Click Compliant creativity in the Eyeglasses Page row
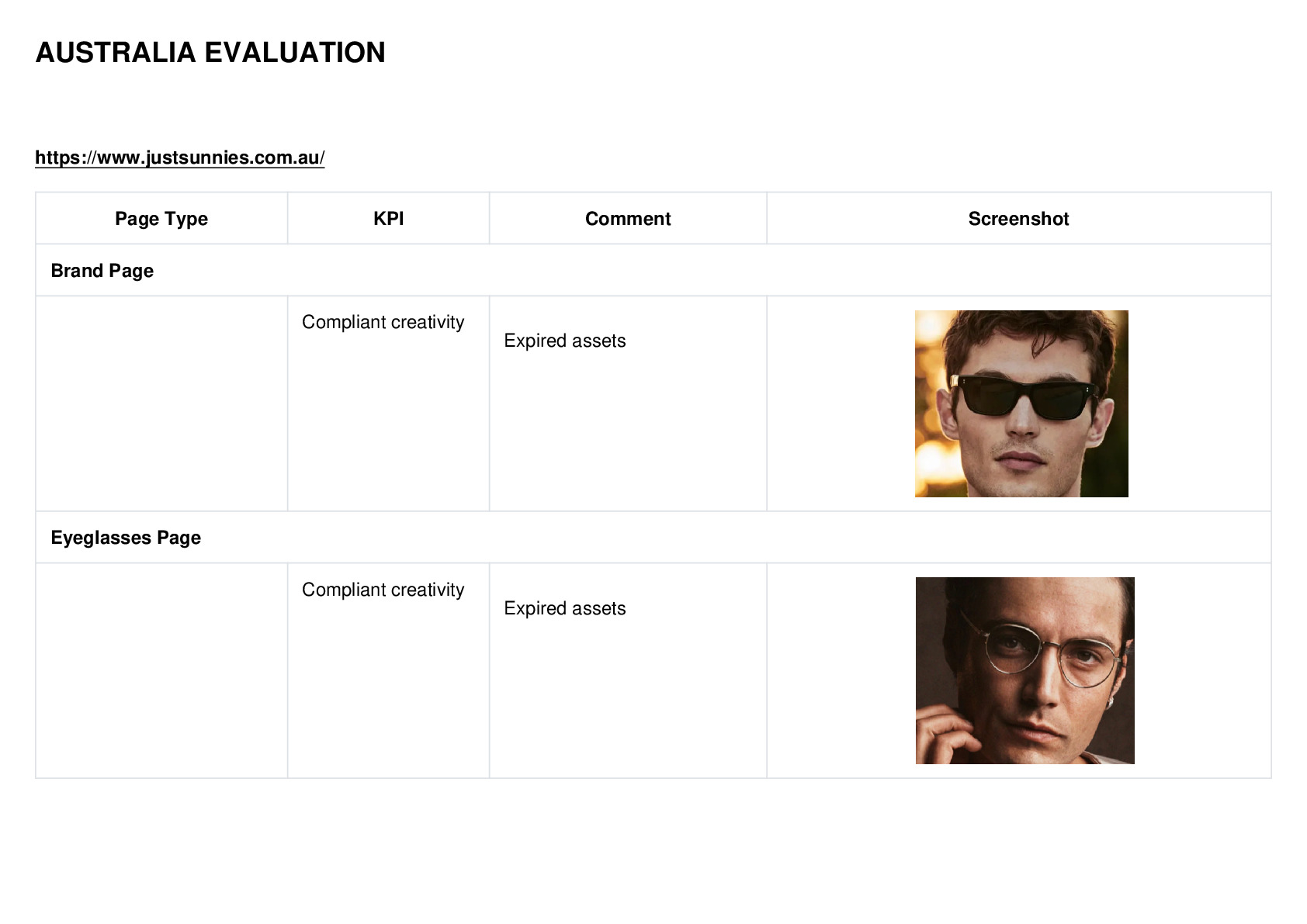Viewport: 1307px width, 924px height. (x=383, y=590)
